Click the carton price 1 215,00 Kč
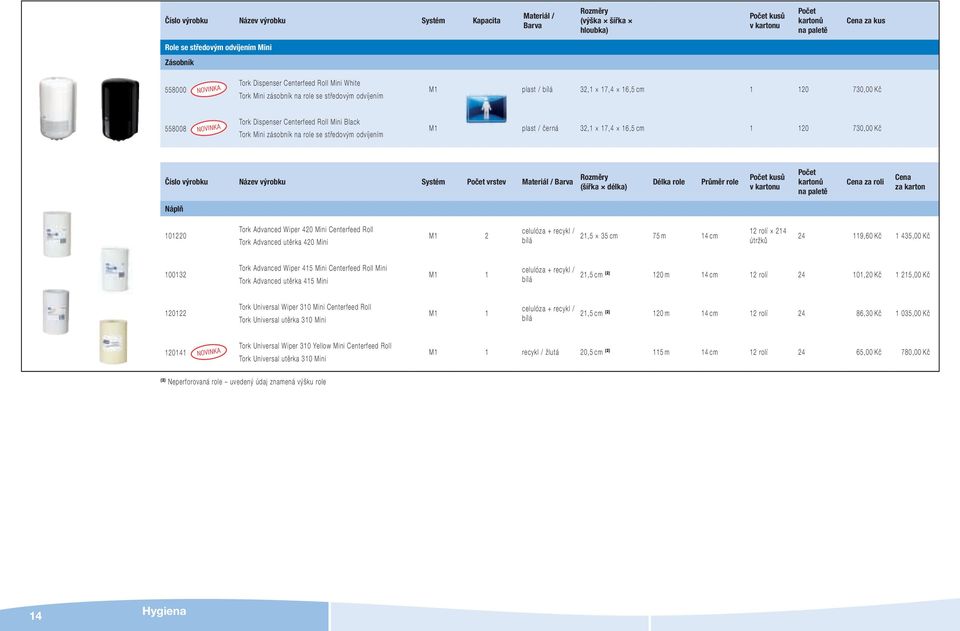 912,275
